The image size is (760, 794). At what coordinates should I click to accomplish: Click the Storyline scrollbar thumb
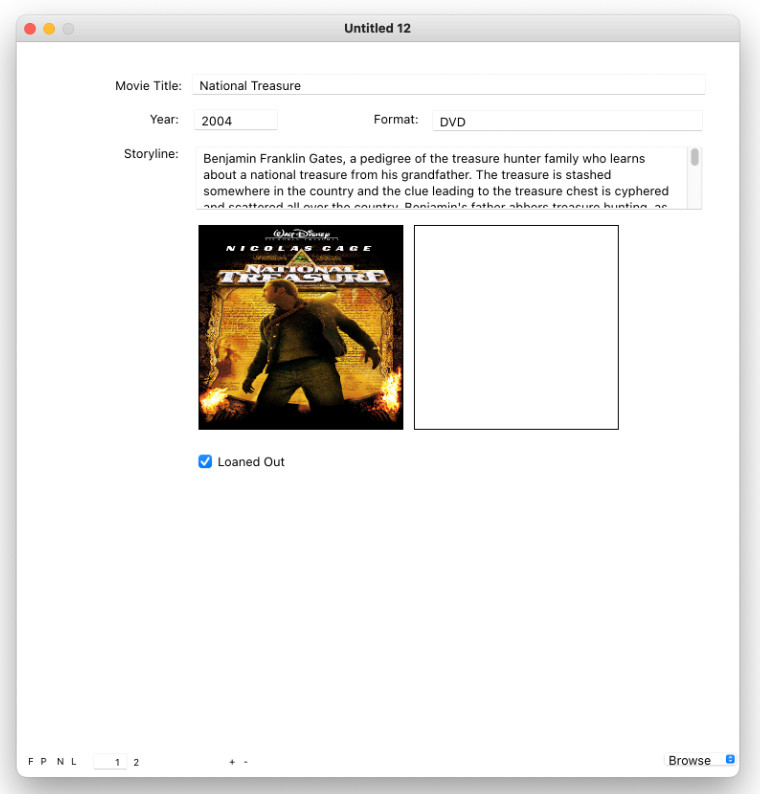tap(695, 157)
